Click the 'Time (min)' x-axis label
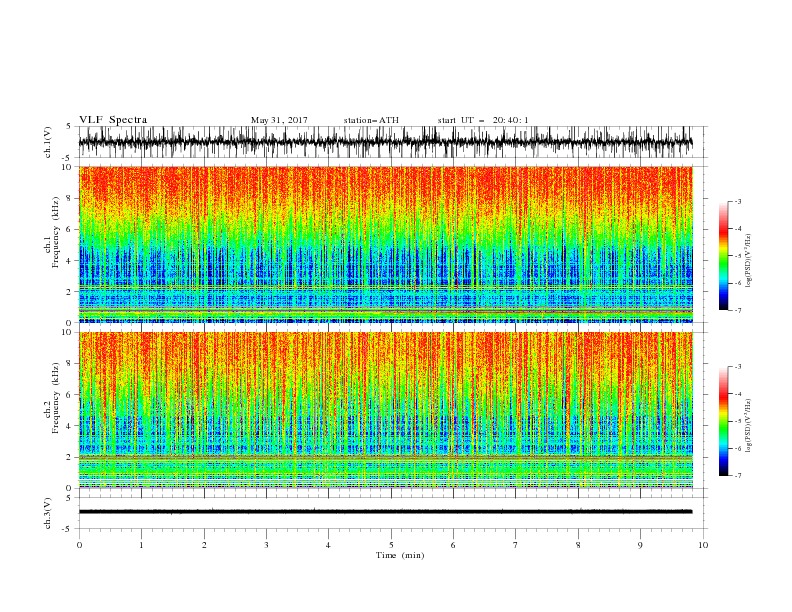 [400, 555]
